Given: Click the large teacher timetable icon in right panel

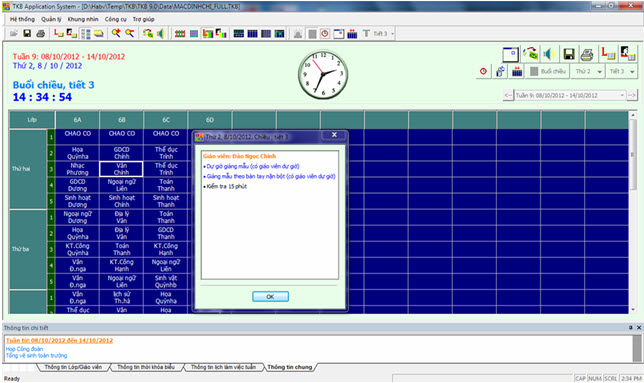Looking at the screenshot, I should click(627, 54).
